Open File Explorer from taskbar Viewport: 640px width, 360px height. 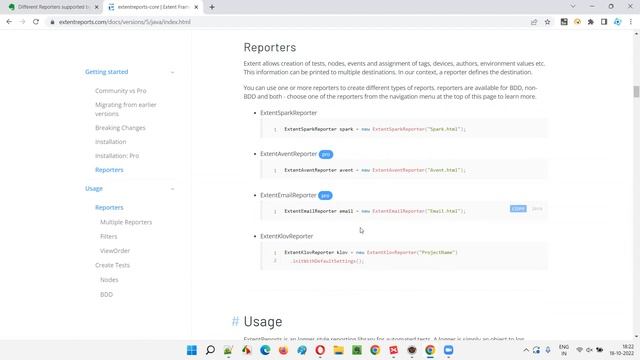click(x=338, y=350)
